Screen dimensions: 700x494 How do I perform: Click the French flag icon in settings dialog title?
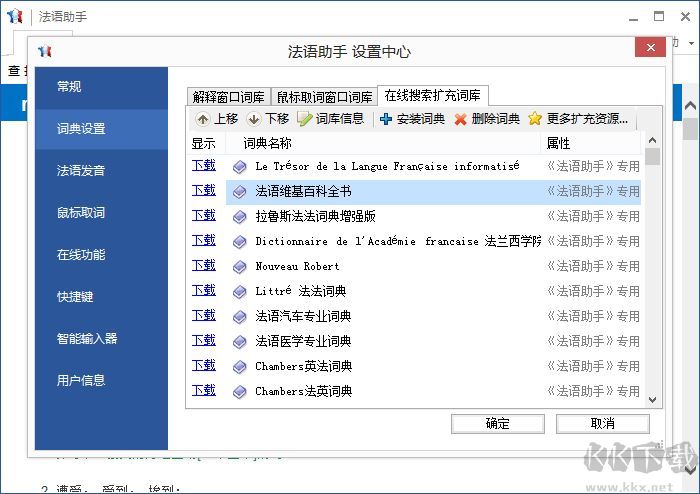click(45, 51)
